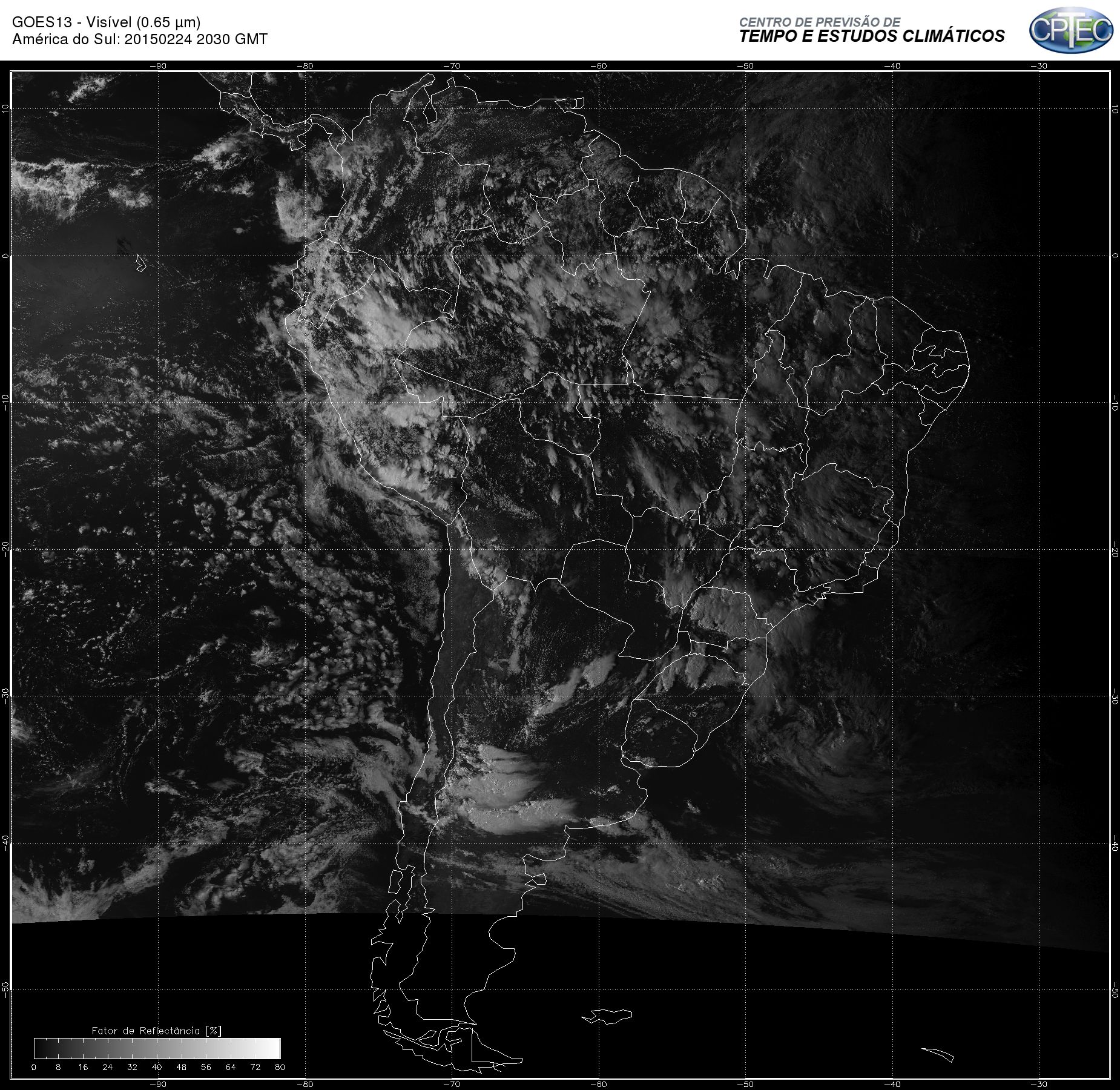Click the reflectance grayscale color bar
The image size is (1120, 1090).
click(157, 1048)
